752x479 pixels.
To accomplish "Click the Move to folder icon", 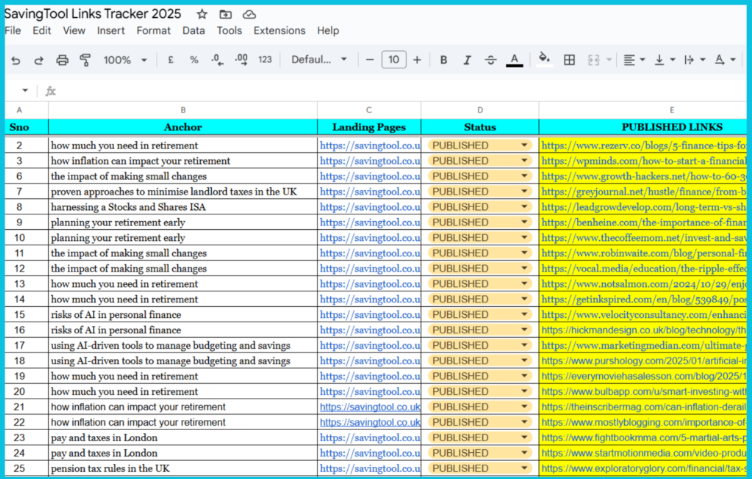I will pos(226,14).
